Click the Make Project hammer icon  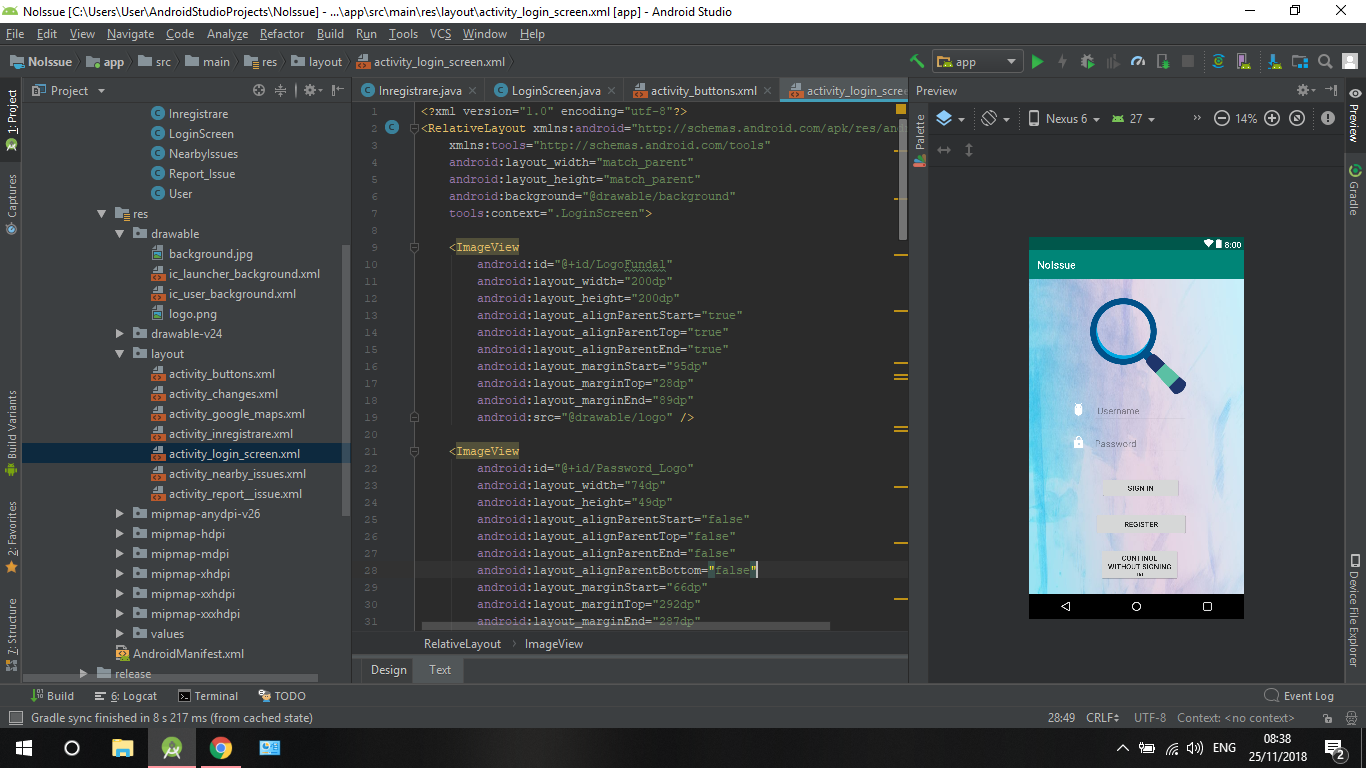pos(917,62)
